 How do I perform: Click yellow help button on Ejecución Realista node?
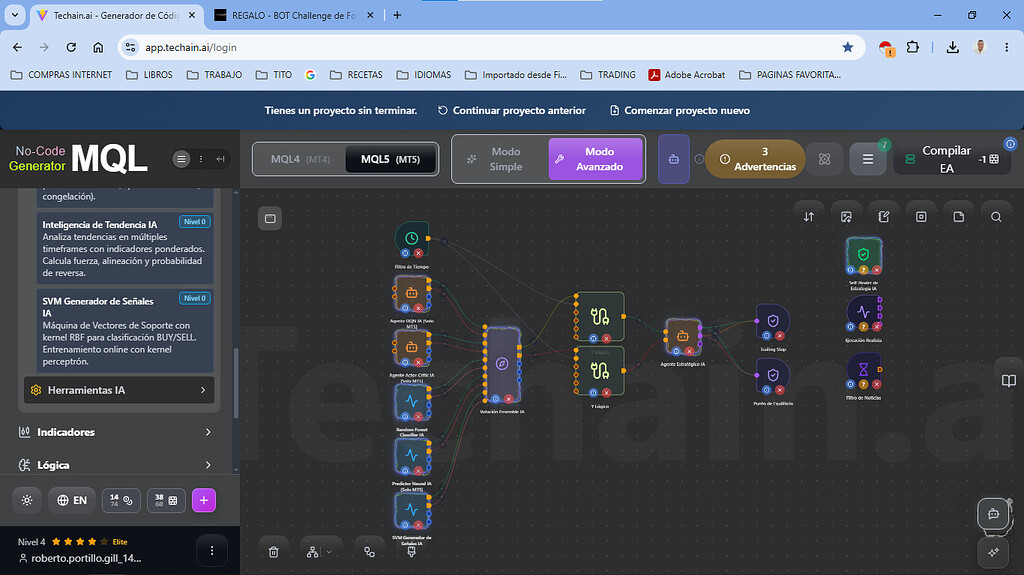click(863, 327)
